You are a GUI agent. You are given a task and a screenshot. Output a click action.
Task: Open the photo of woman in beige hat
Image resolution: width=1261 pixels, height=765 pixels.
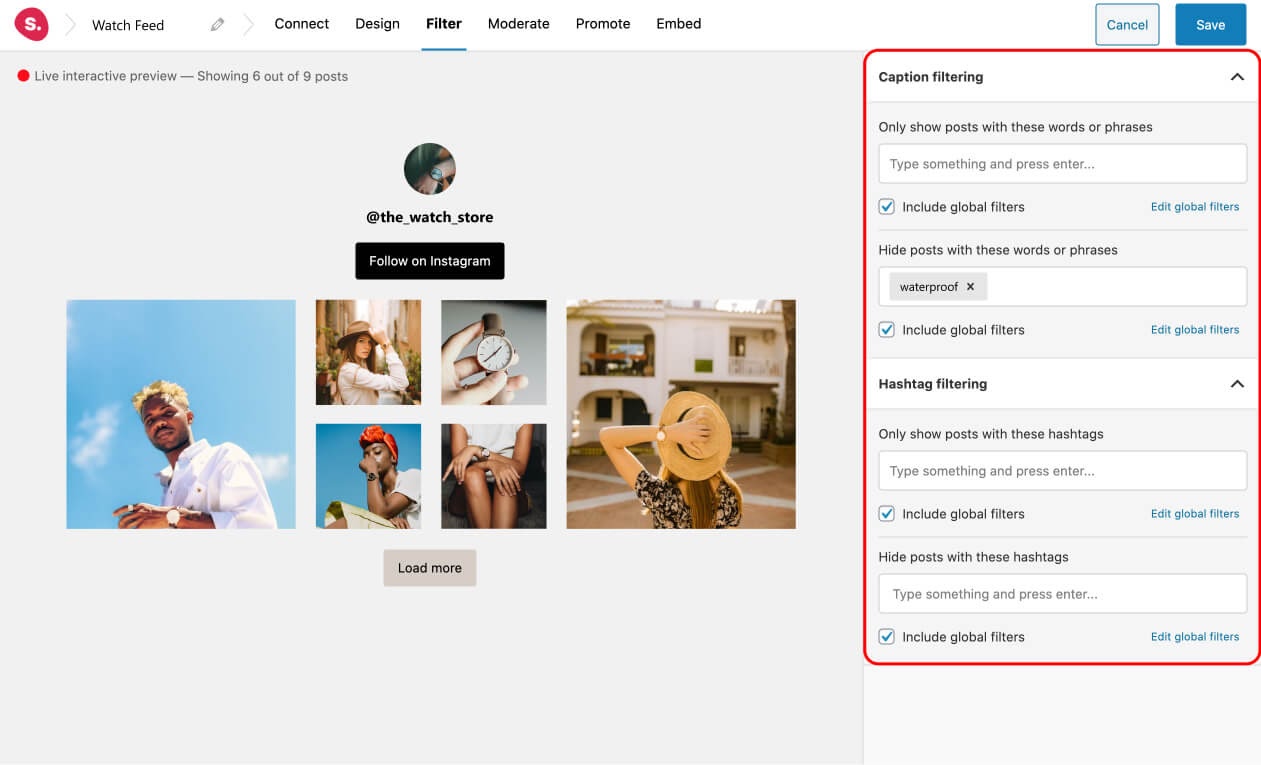click(x=368, y=352)
